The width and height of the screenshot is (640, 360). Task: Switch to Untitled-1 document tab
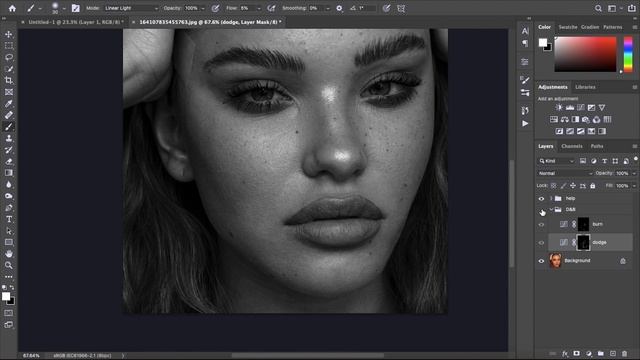coord(75,22)
